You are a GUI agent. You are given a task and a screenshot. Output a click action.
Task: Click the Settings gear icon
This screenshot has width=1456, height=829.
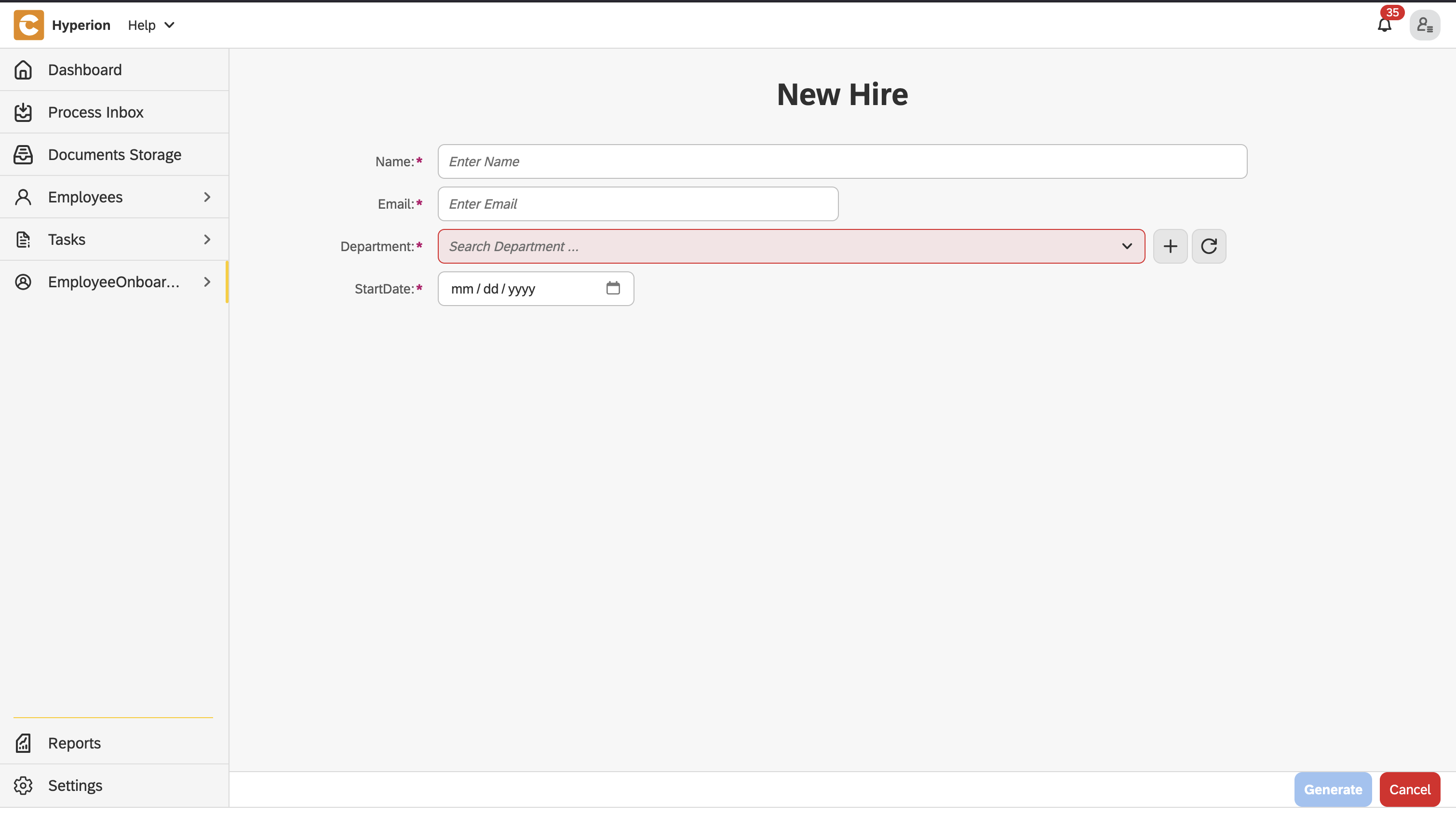click(23, 785)
